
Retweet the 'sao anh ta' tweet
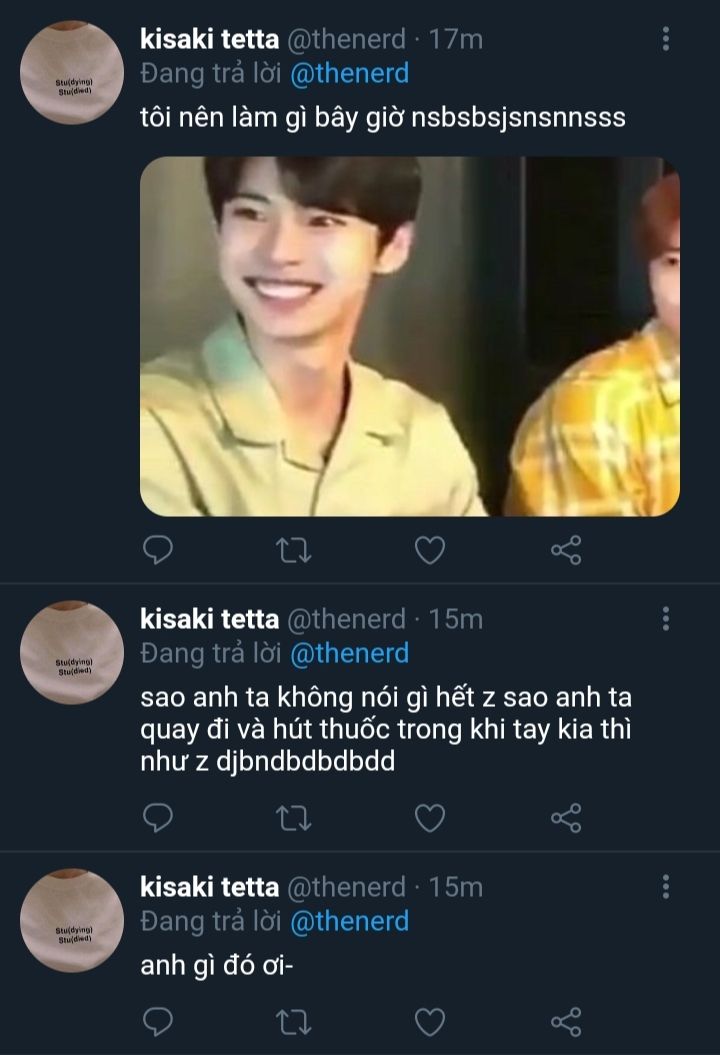point(293,819)
